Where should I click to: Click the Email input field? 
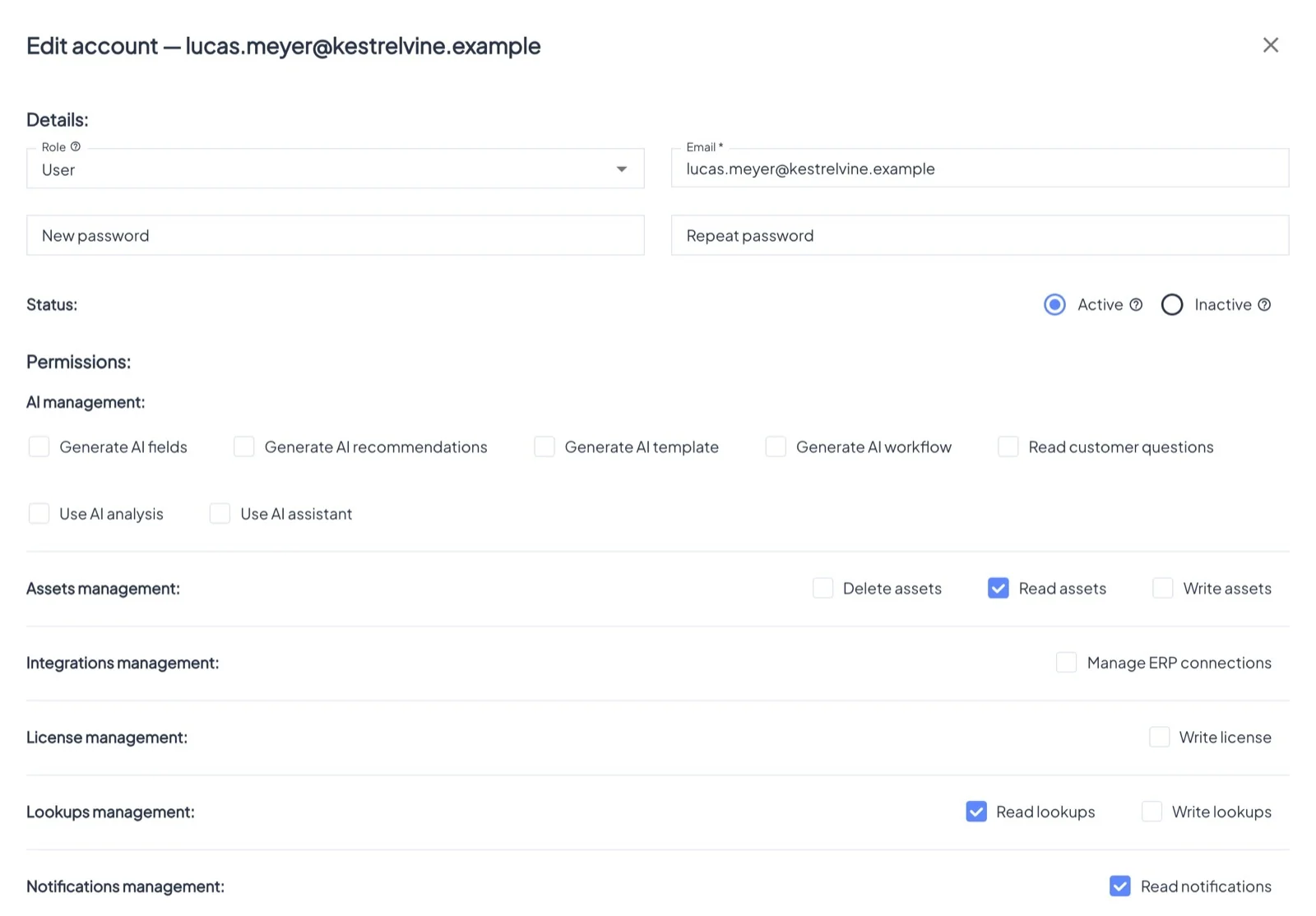[x=980, y=169]
